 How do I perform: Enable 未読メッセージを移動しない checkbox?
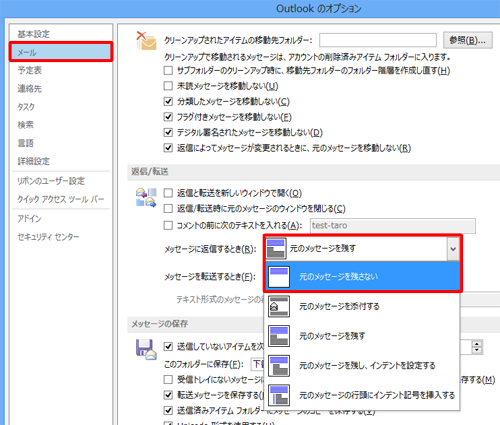click(168, 86)
